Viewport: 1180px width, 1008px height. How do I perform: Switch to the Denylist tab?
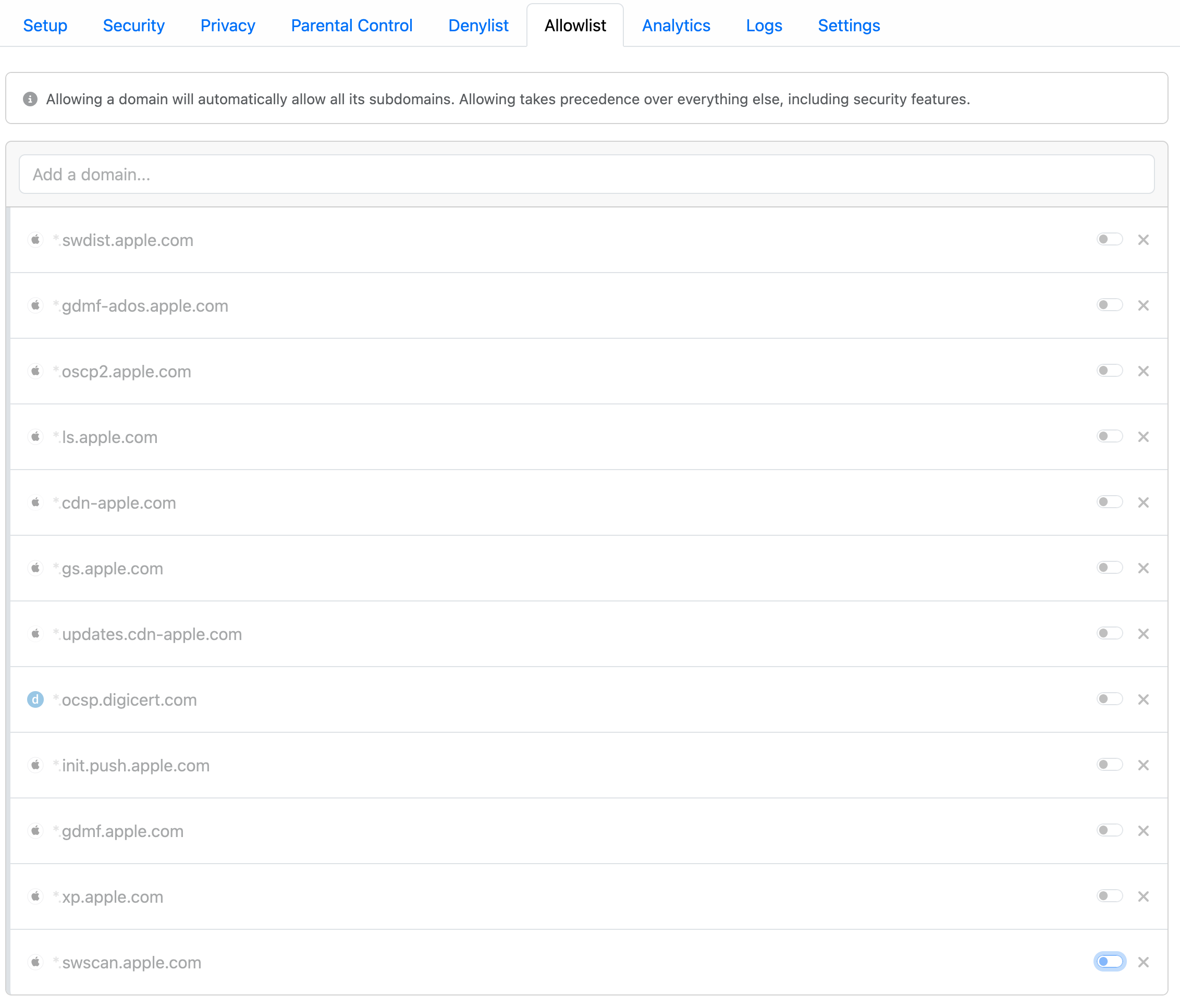coord(478,26)
